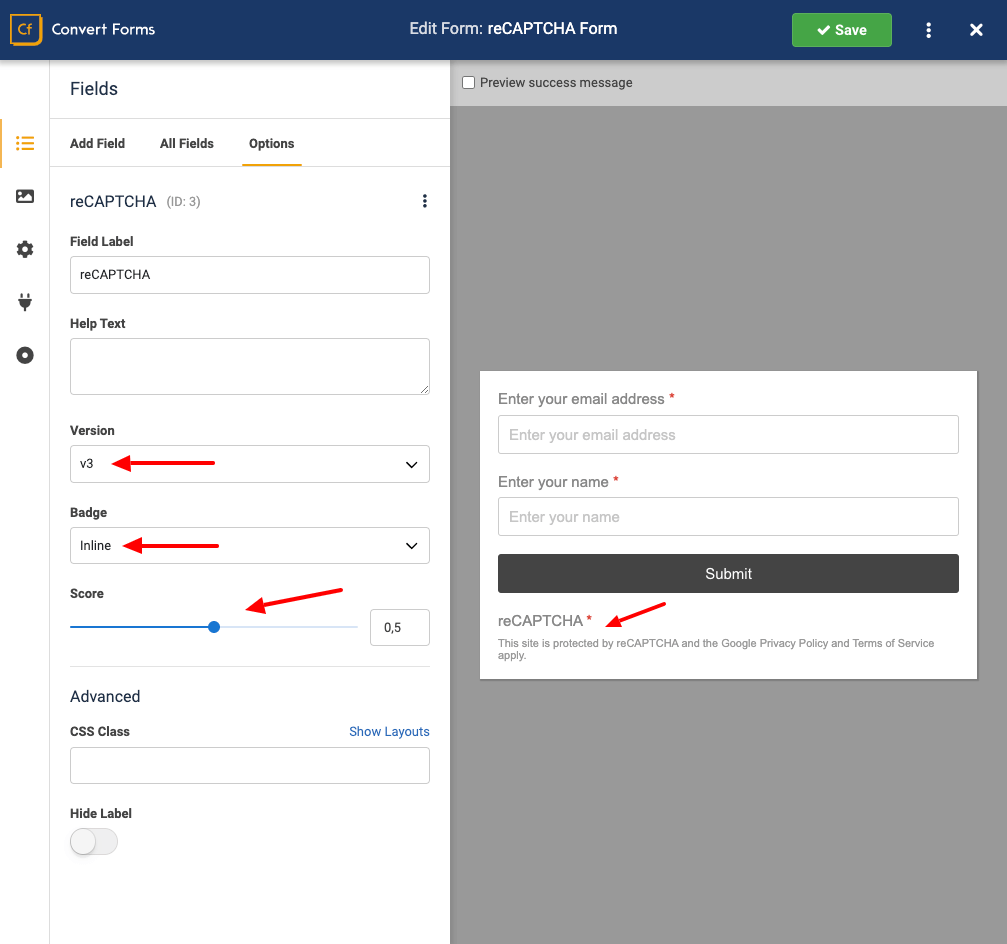Tick the Preview success message checkbox
The image size is (1007, 944).
point(469,82)
